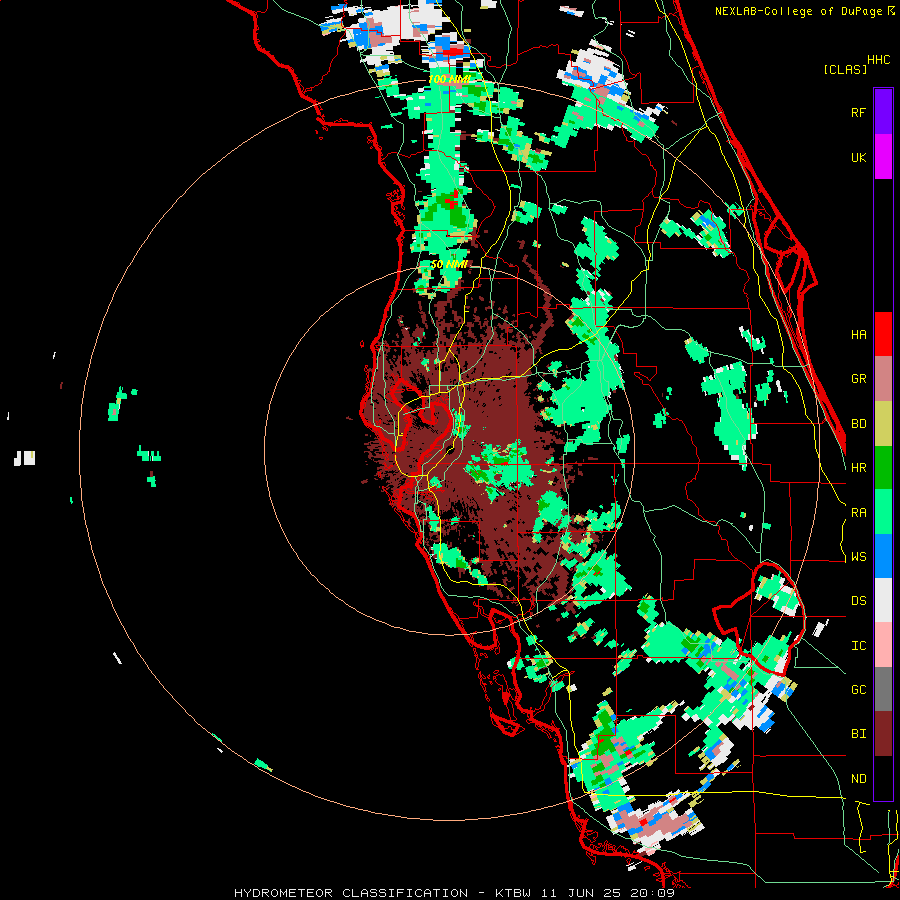The image size is (900, 900).
Task: Click the purple RF color swatch in legend
Action: point(883,111)
